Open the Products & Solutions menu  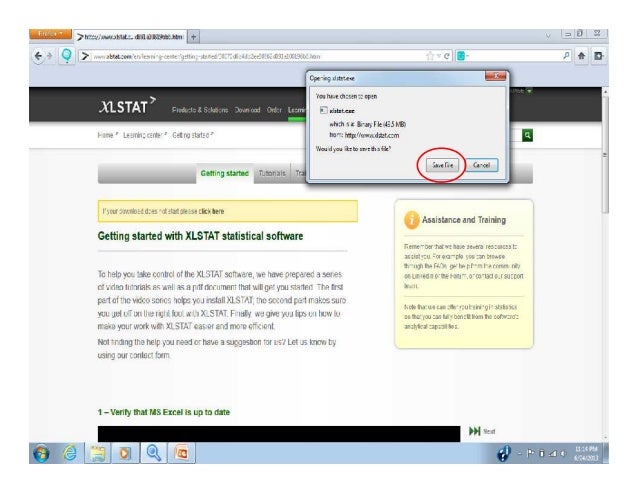click(x=200, y=110)
